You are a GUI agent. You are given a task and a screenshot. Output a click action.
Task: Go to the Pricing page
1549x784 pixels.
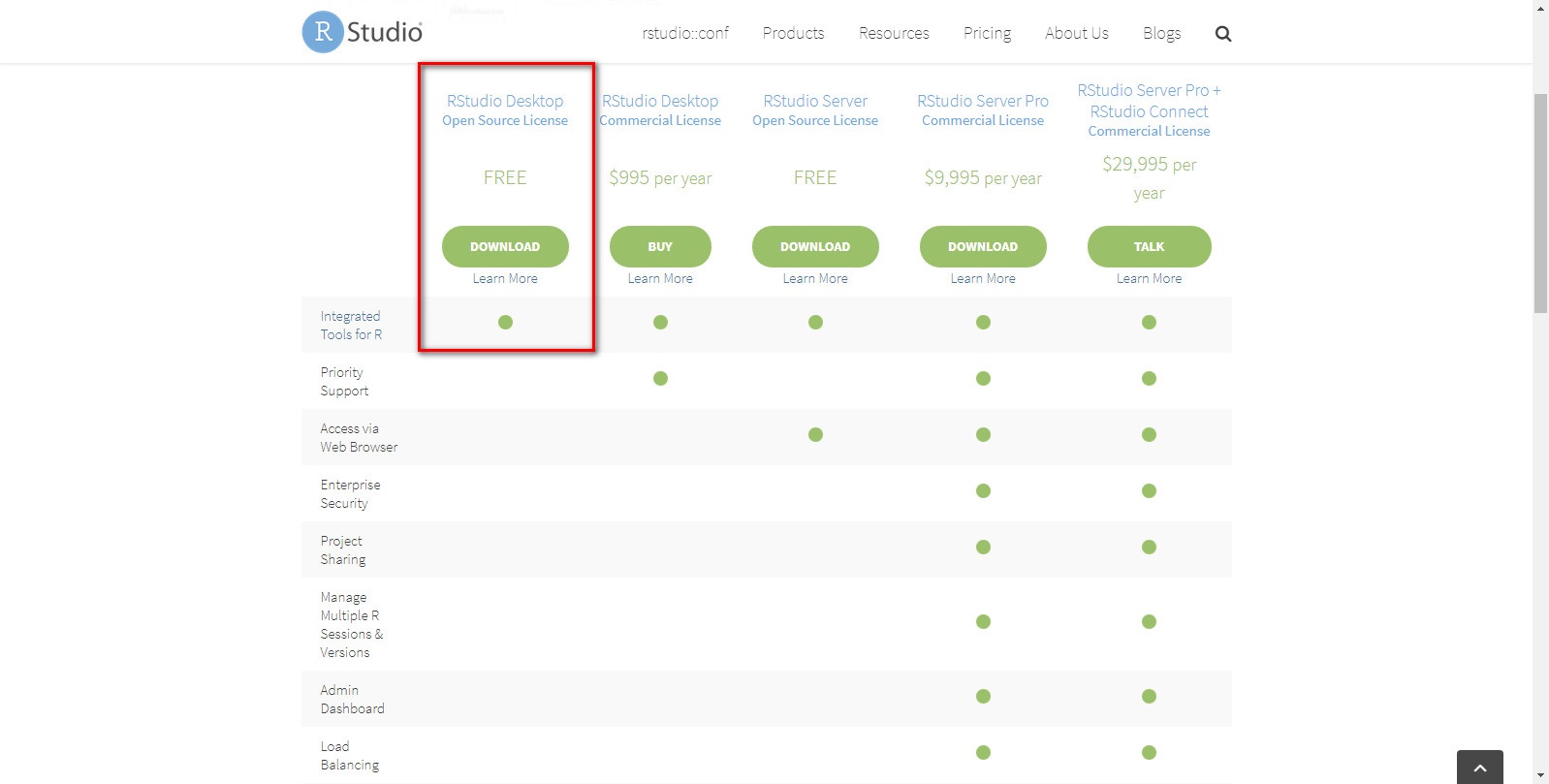(987, 33)
